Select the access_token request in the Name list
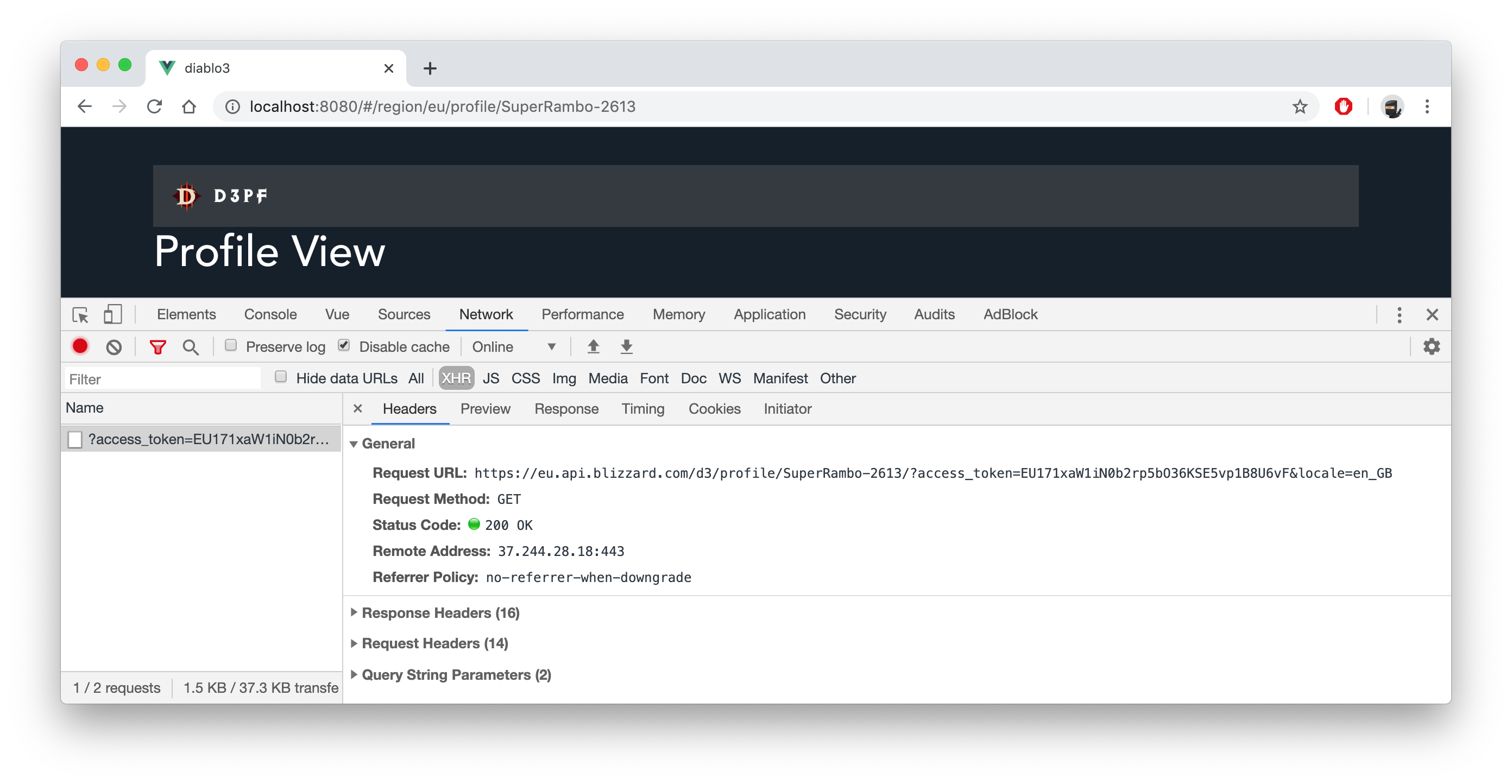This screenshot has height=784, width=1512. coord(208,440)
